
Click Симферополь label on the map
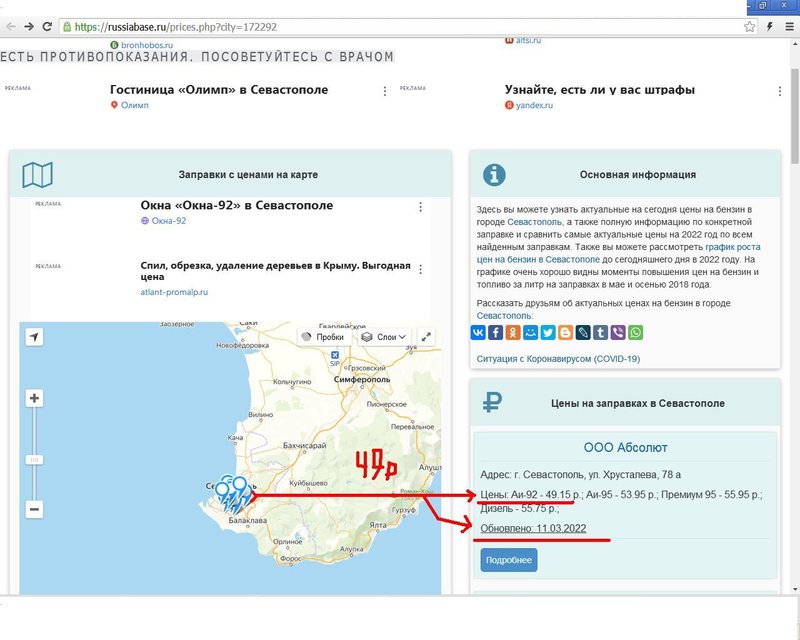(362, 380)
